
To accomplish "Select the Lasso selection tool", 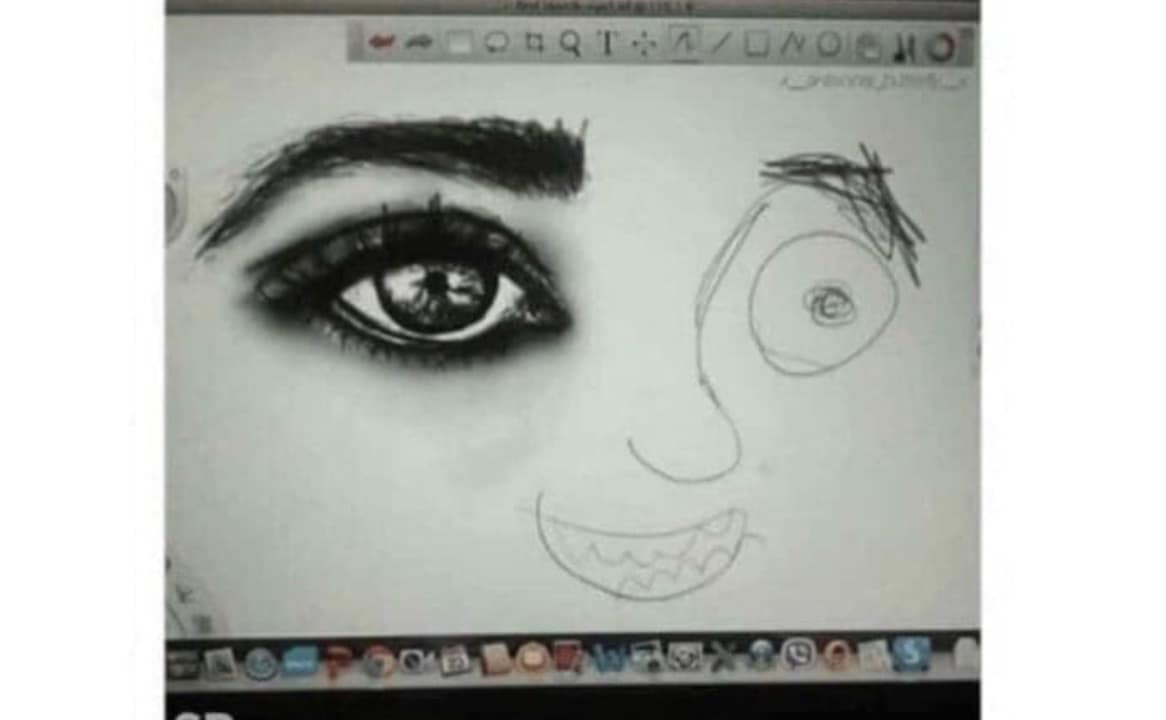I will coord(496,43).
